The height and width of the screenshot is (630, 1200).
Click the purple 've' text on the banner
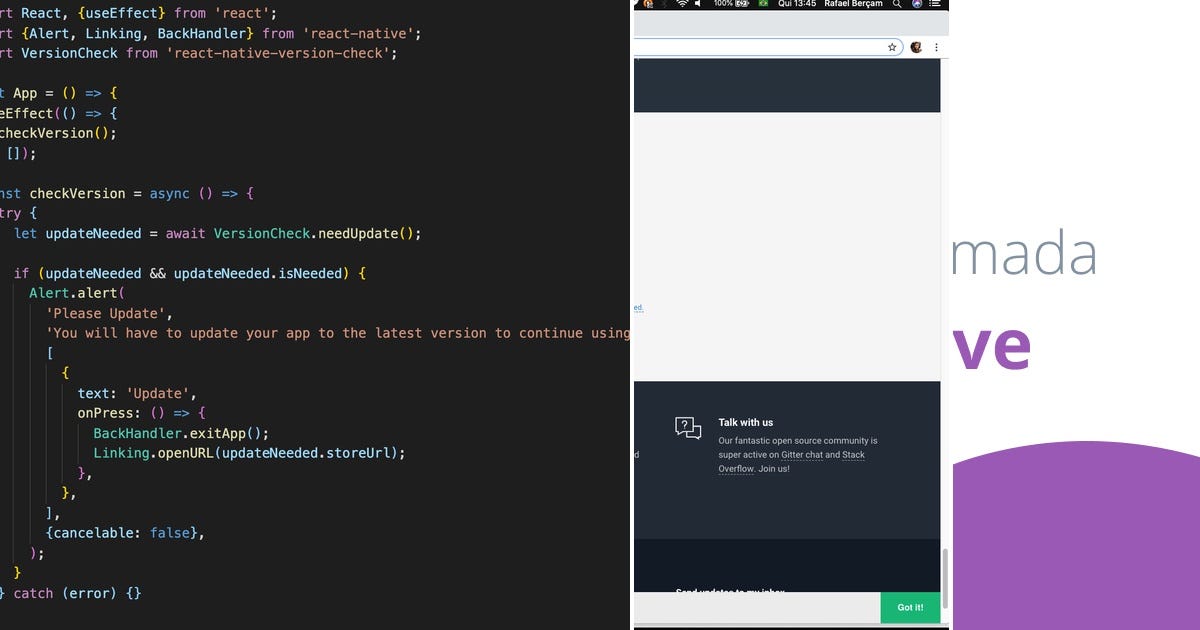[991, 346]
